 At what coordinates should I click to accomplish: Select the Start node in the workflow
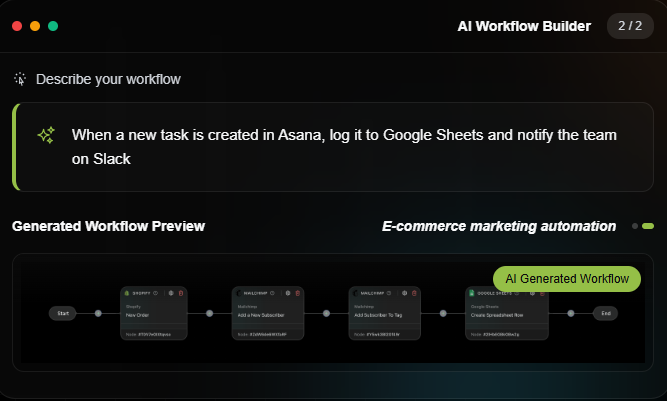coord(63,313)
